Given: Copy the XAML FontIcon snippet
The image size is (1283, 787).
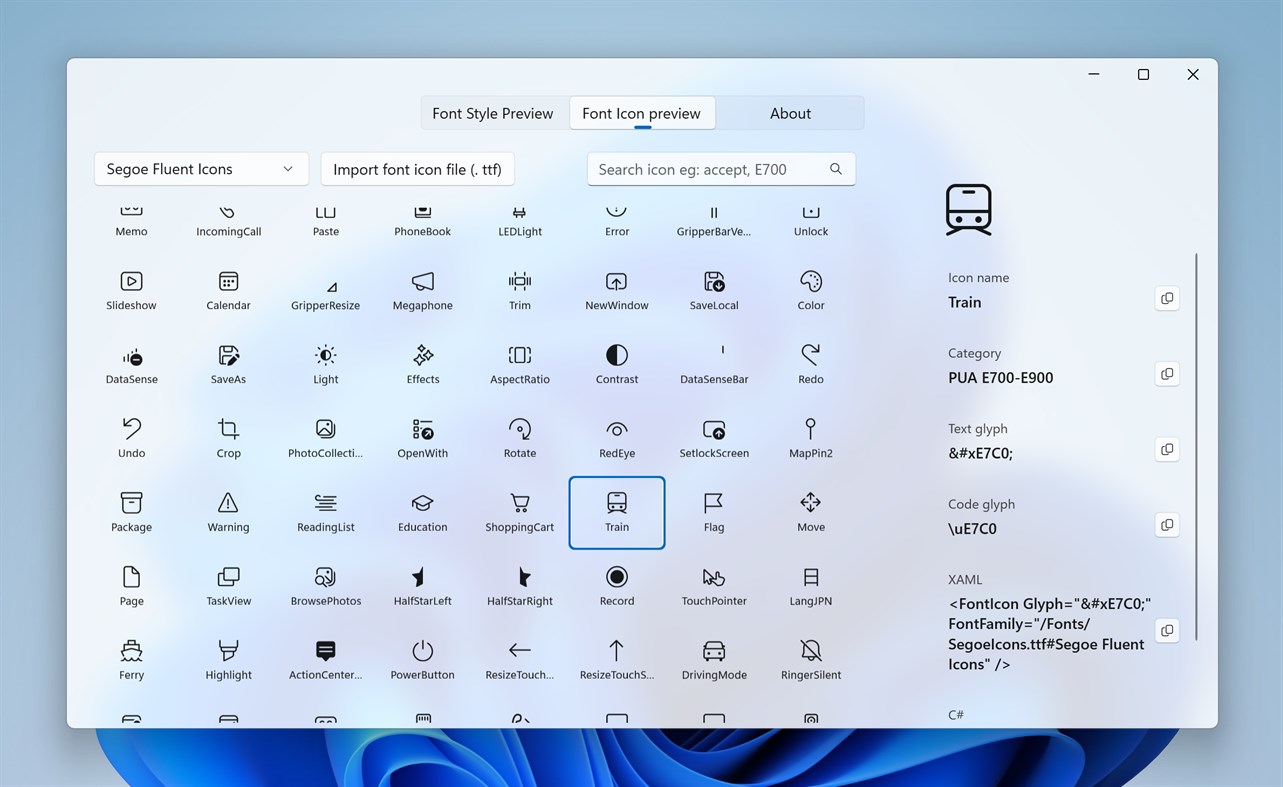Looking at the screenshot, I should point(1167,630).
